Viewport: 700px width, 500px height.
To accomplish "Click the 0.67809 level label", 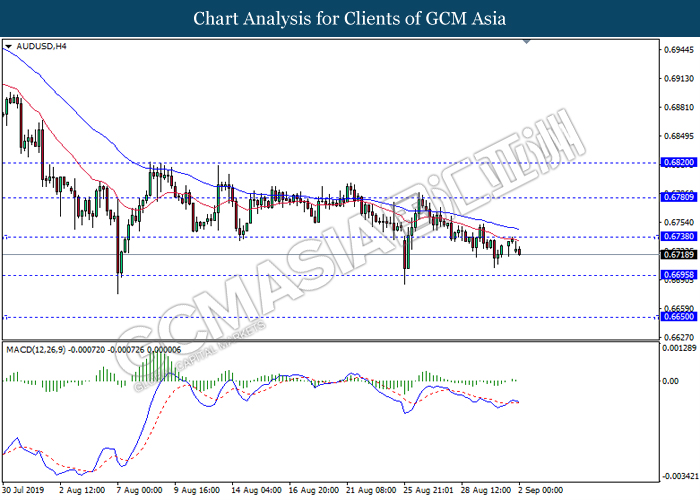I will [679, 197].
